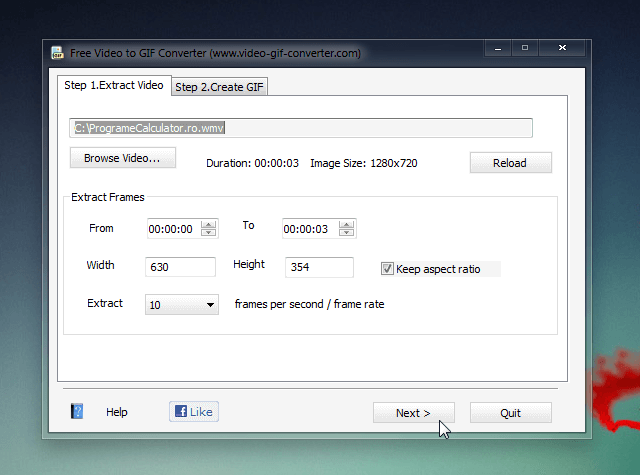Toggle the Keep aspect ratio checkbox

coord(387,269)
